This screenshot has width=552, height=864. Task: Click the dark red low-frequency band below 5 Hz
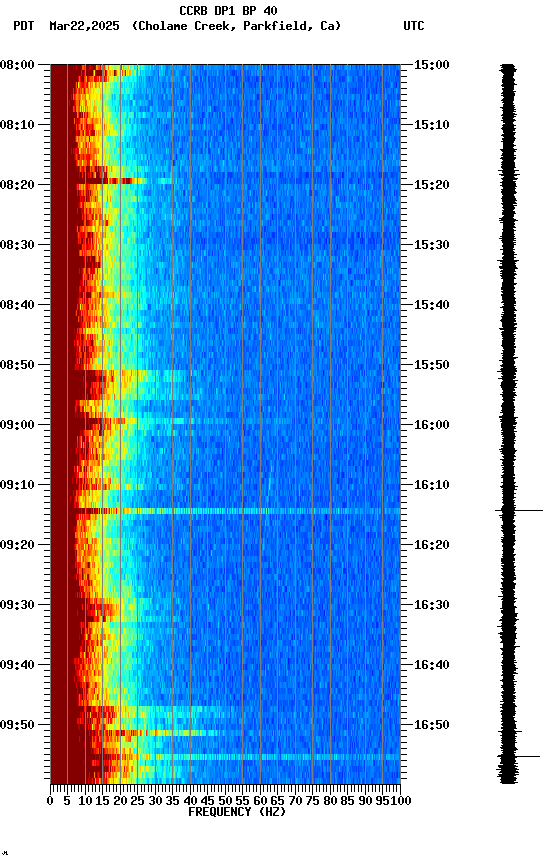coord(59,424)
